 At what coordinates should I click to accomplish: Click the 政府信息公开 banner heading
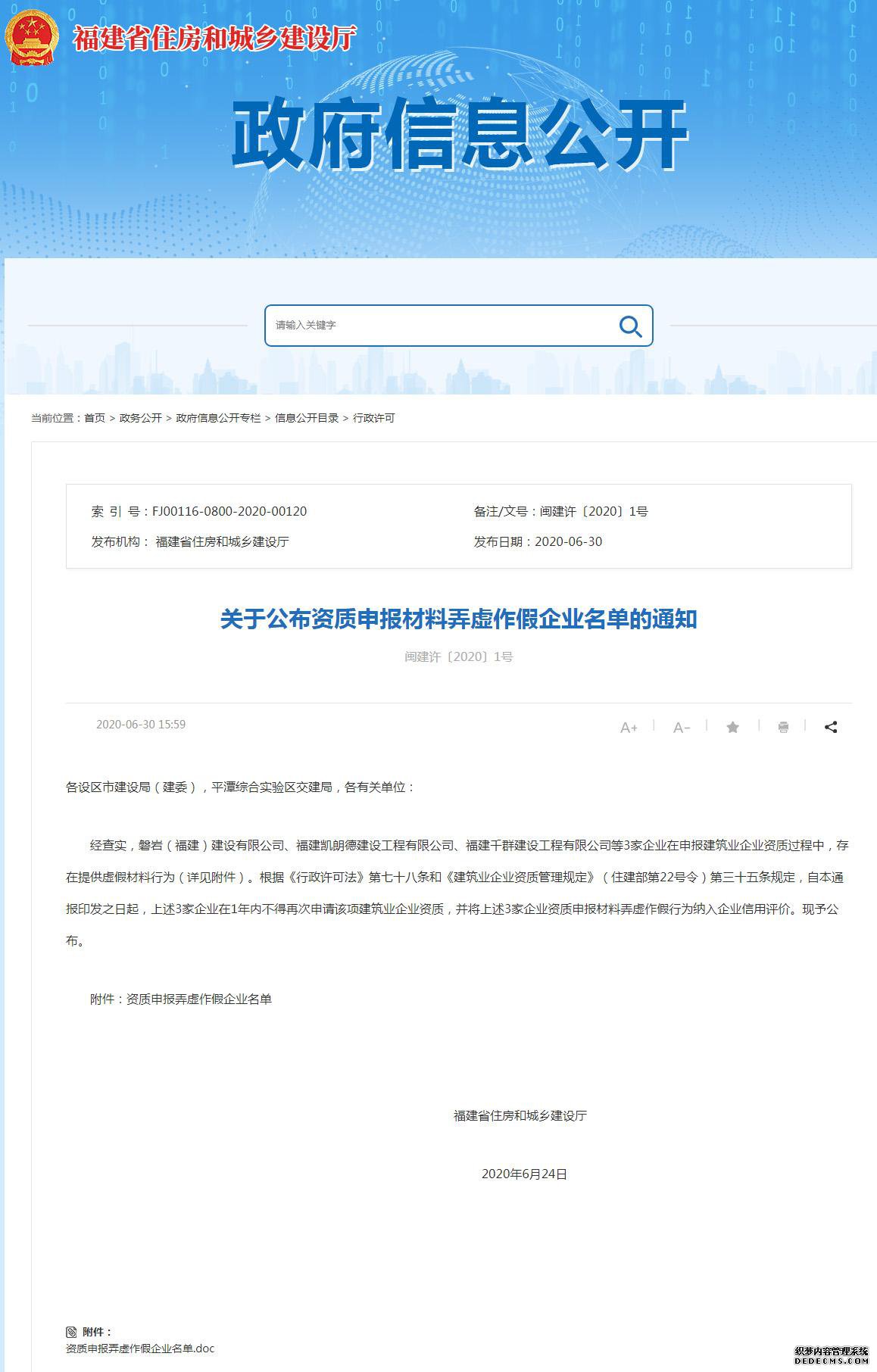[x=460, y=135]
